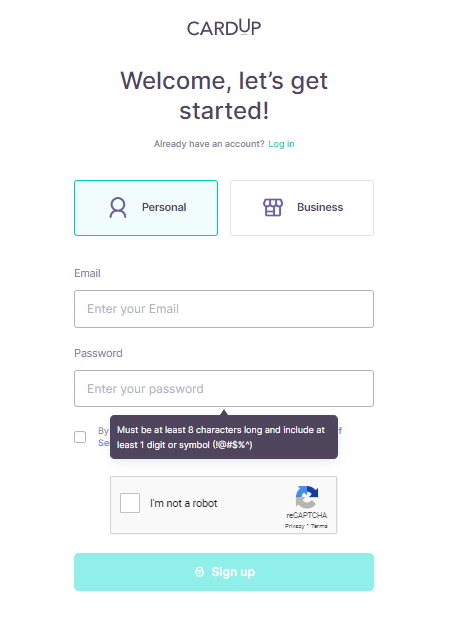
Task: Click the password requirements tooltip
Action: 224,437
